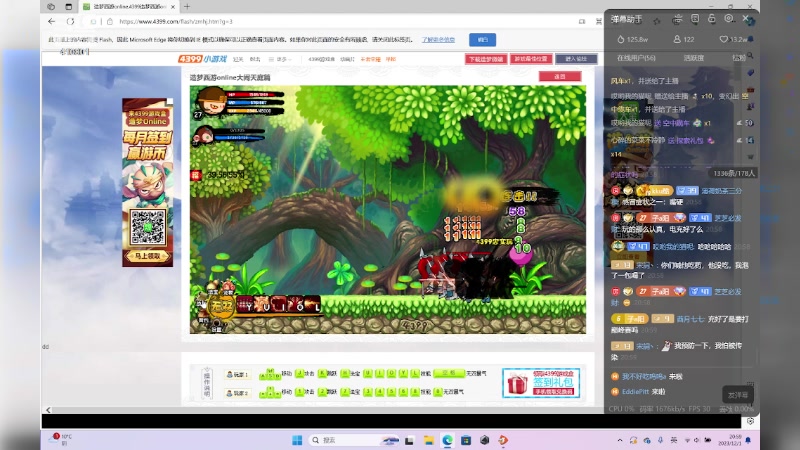This screenshot has width=800, height=450.
Task: Close the 弹幕助手 panel
Action: point(745,18)
